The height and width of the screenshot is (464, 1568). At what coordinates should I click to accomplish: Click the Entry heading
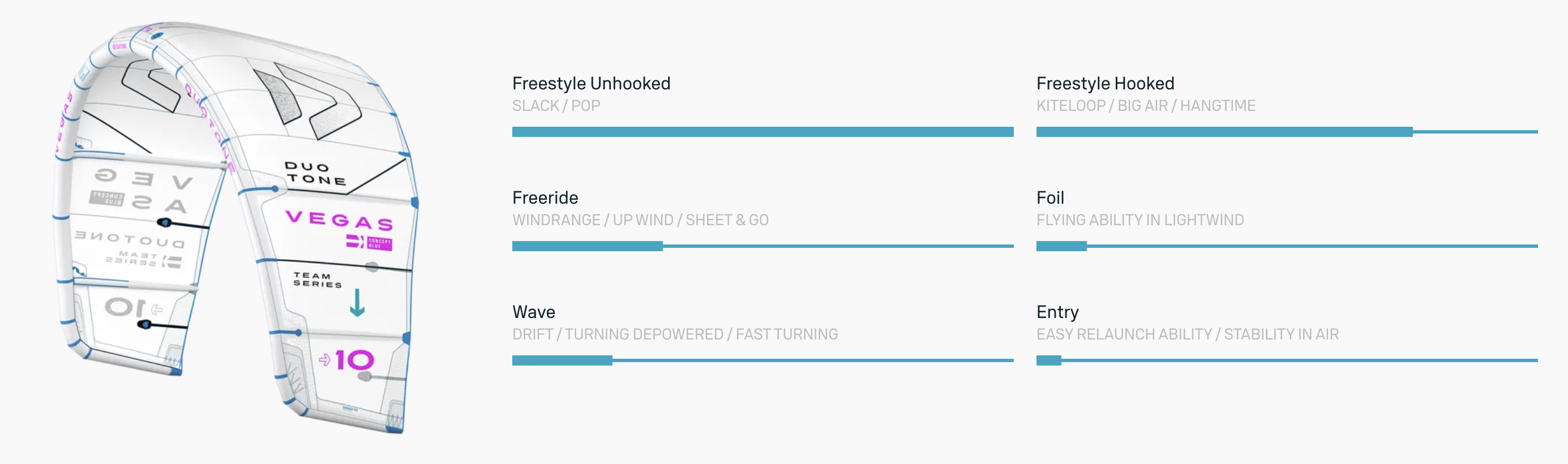click(1057, 312)
